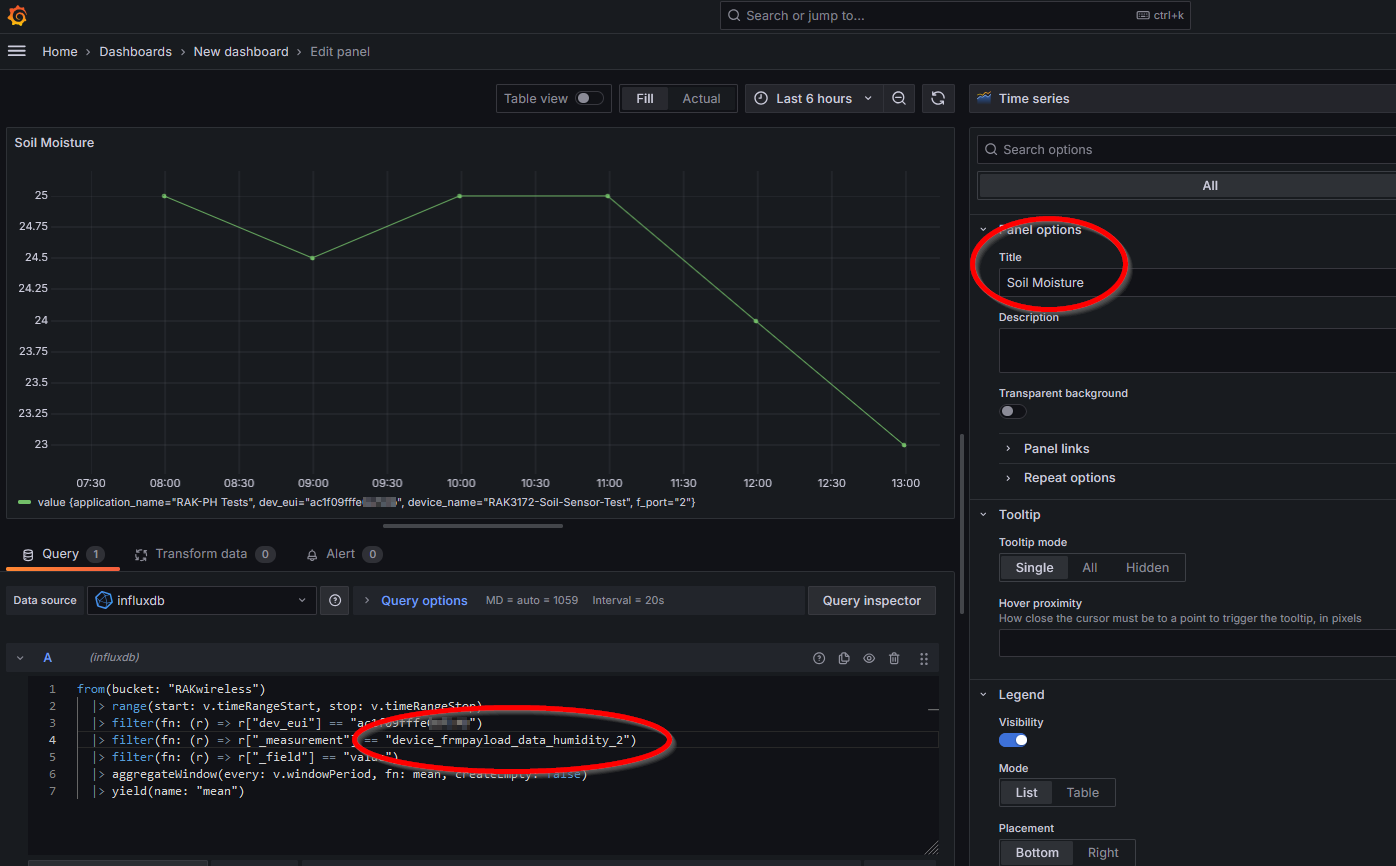
Task: Zoom out the time range
Action: point(899,98)
